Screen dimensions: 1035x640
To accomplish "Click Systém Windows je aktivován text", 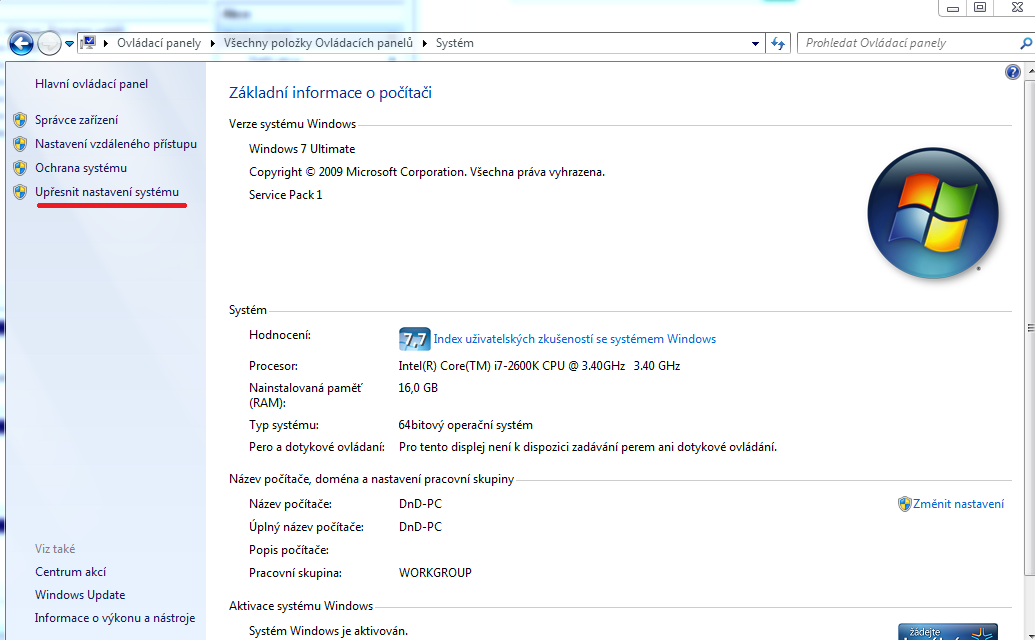I will [x=328, y=631].
